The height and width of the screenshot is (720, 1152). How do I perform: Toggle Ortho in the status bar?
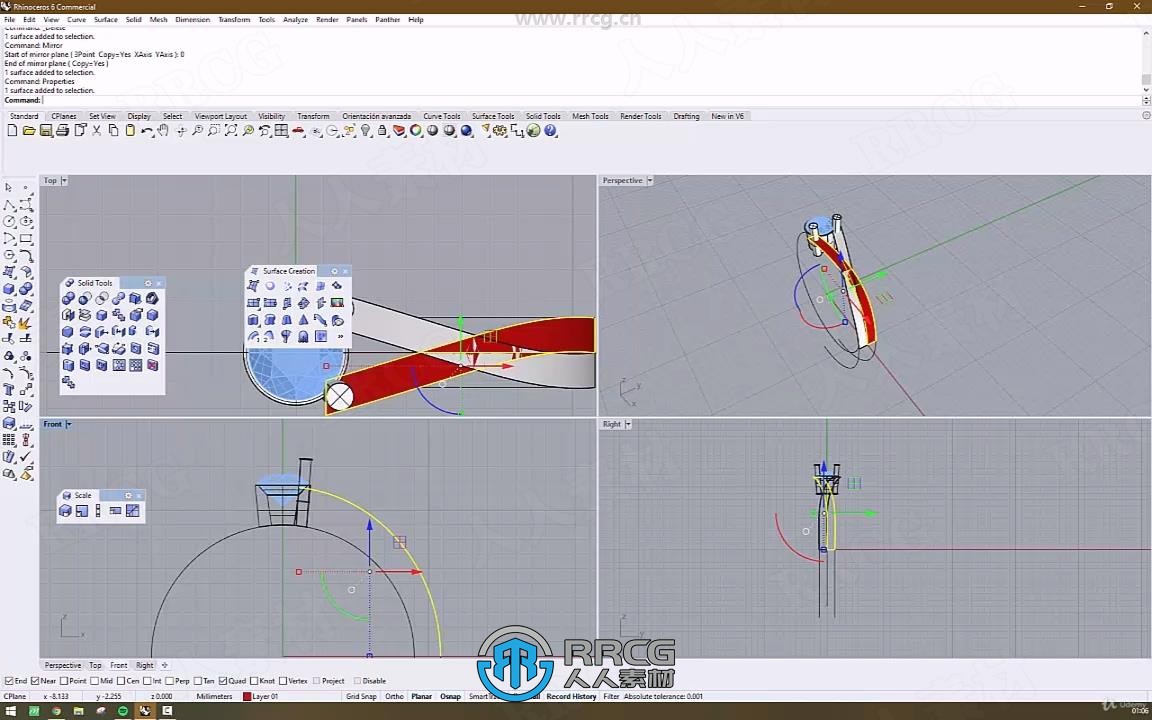(x=395, y=696)
